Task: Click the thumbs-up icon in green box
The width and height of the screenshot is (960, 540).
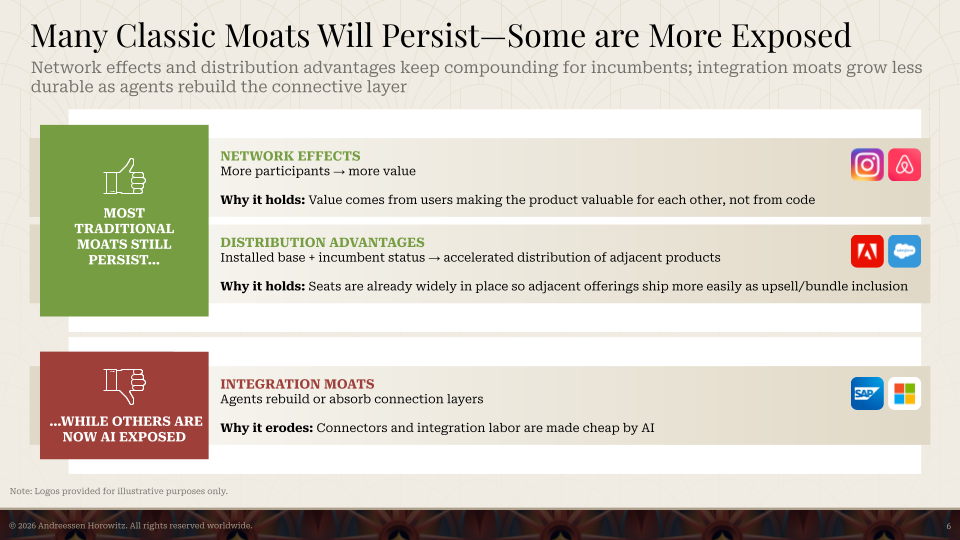Action: [x=124, y=176]
